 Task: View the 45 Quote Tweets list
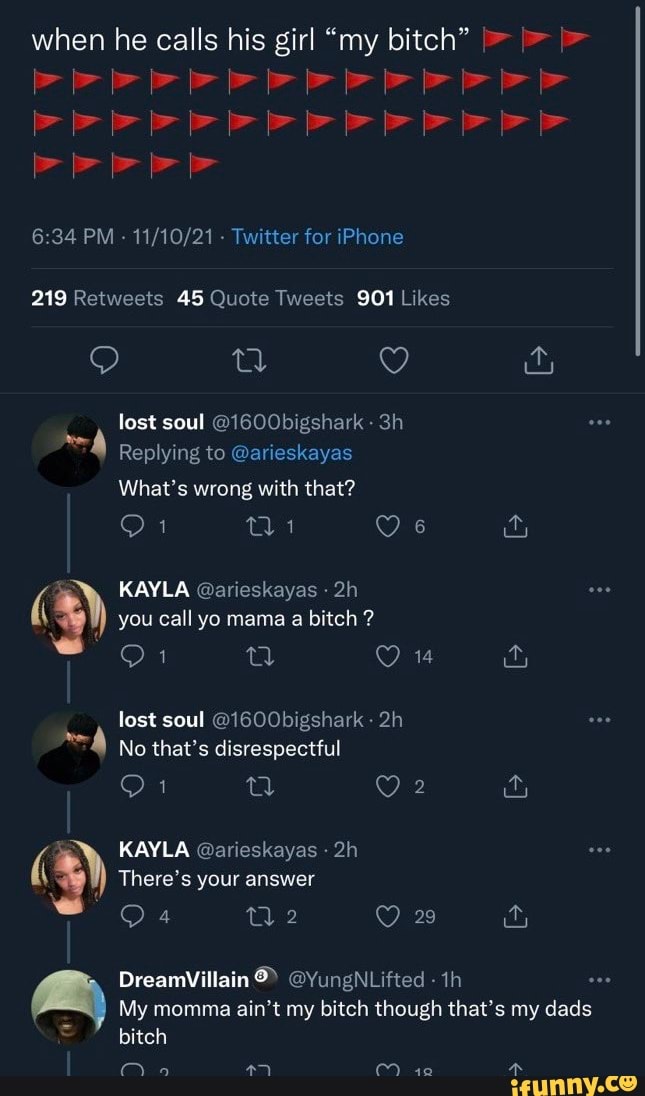point(259,298)
